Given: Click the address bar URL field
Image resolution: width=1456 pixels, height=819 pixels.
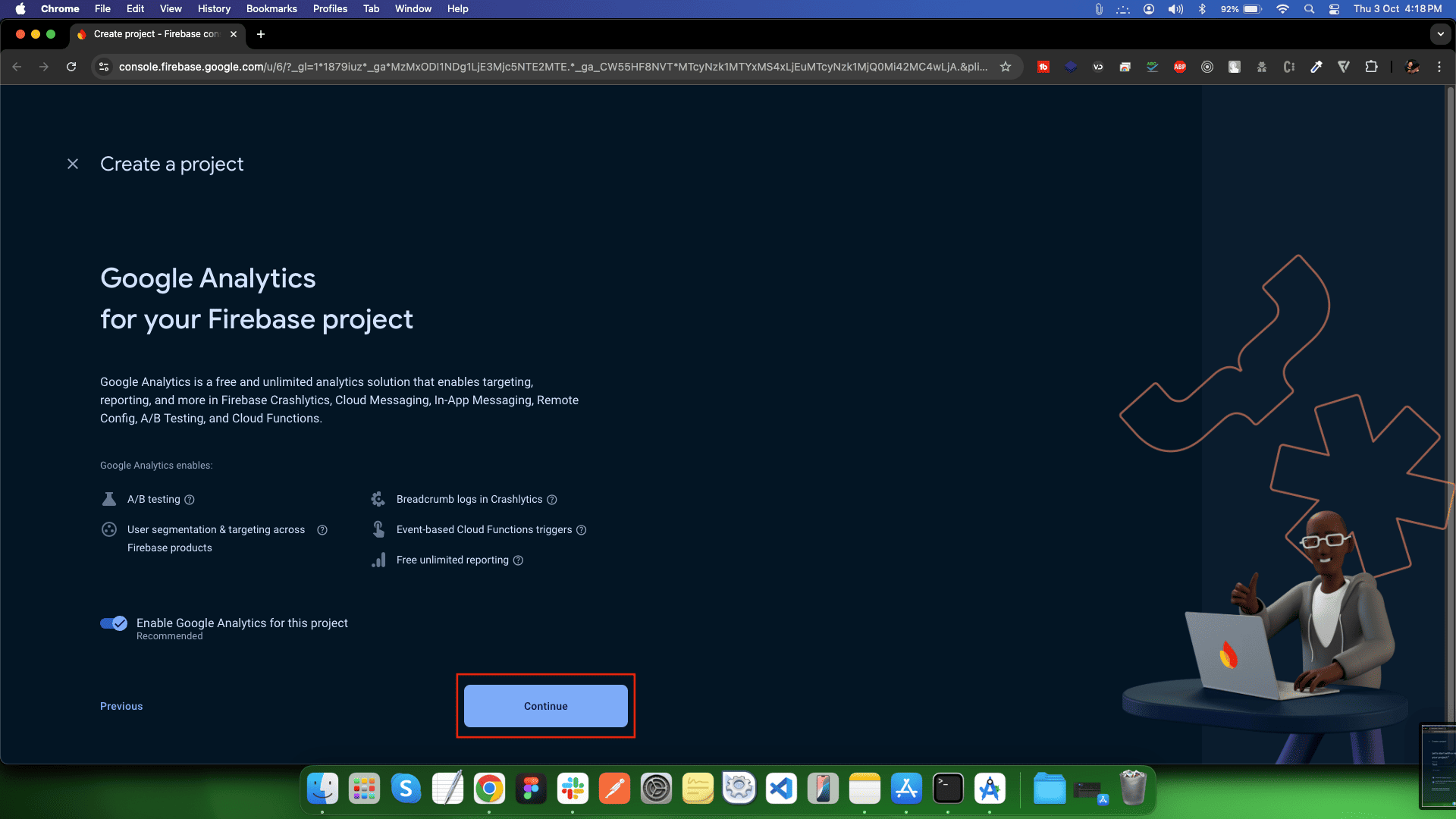Looking at the screenshot, I should pos(552,67).
